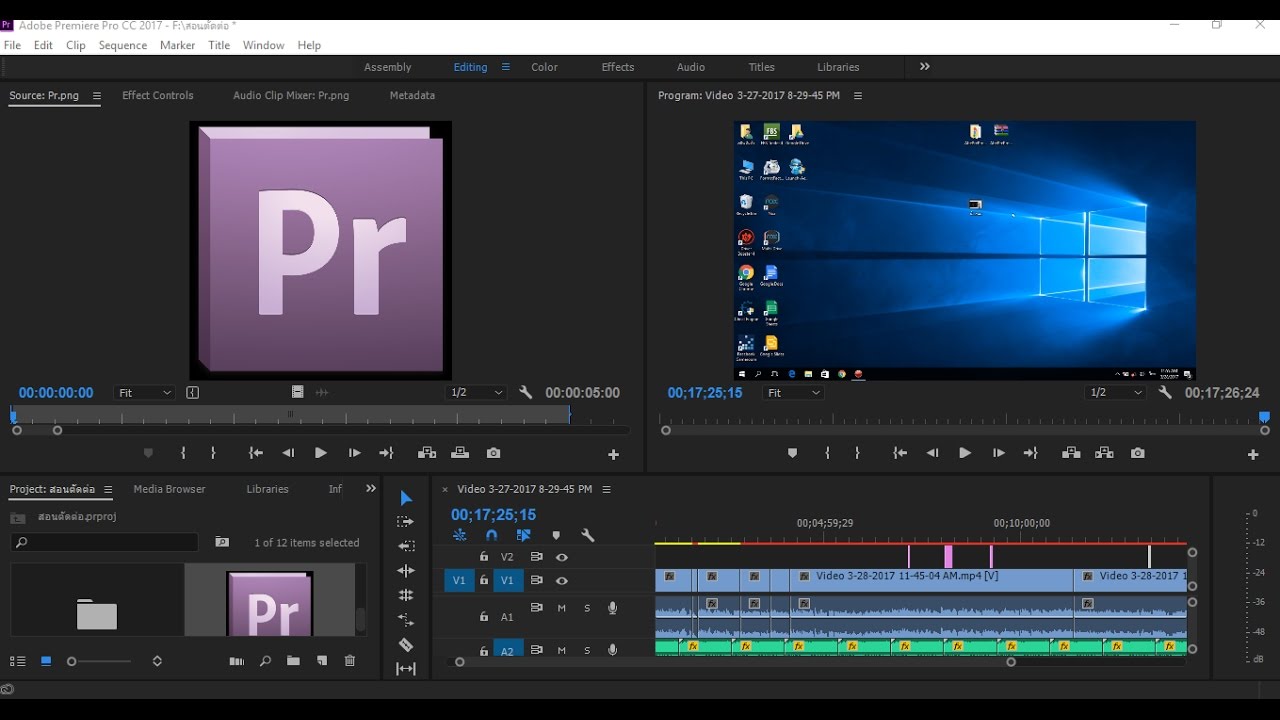Toggle lock on V2 track

tap(484, 557)
